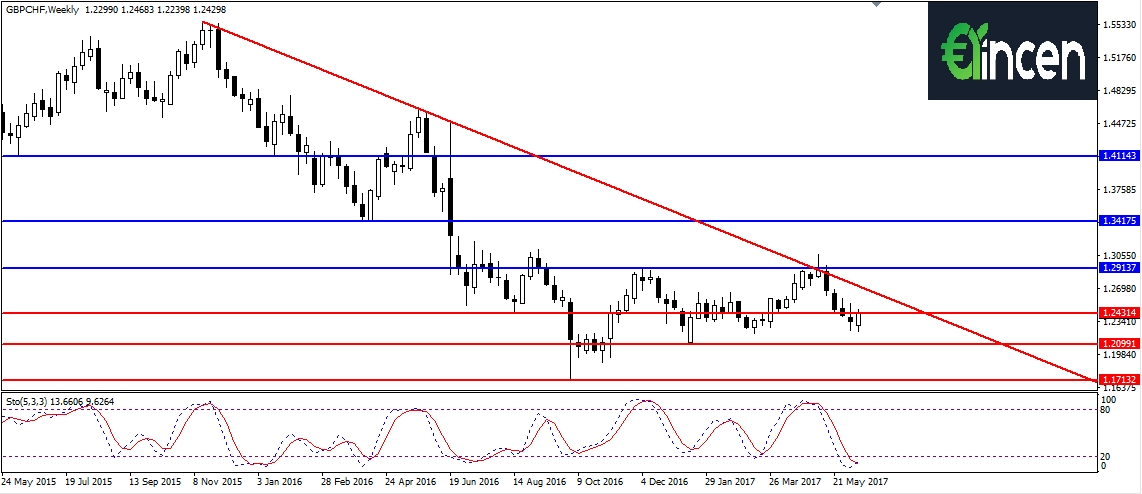1142x494 pixels.
Task: Click the 9 Oct 2016 date label
Action: pos(600,482)
